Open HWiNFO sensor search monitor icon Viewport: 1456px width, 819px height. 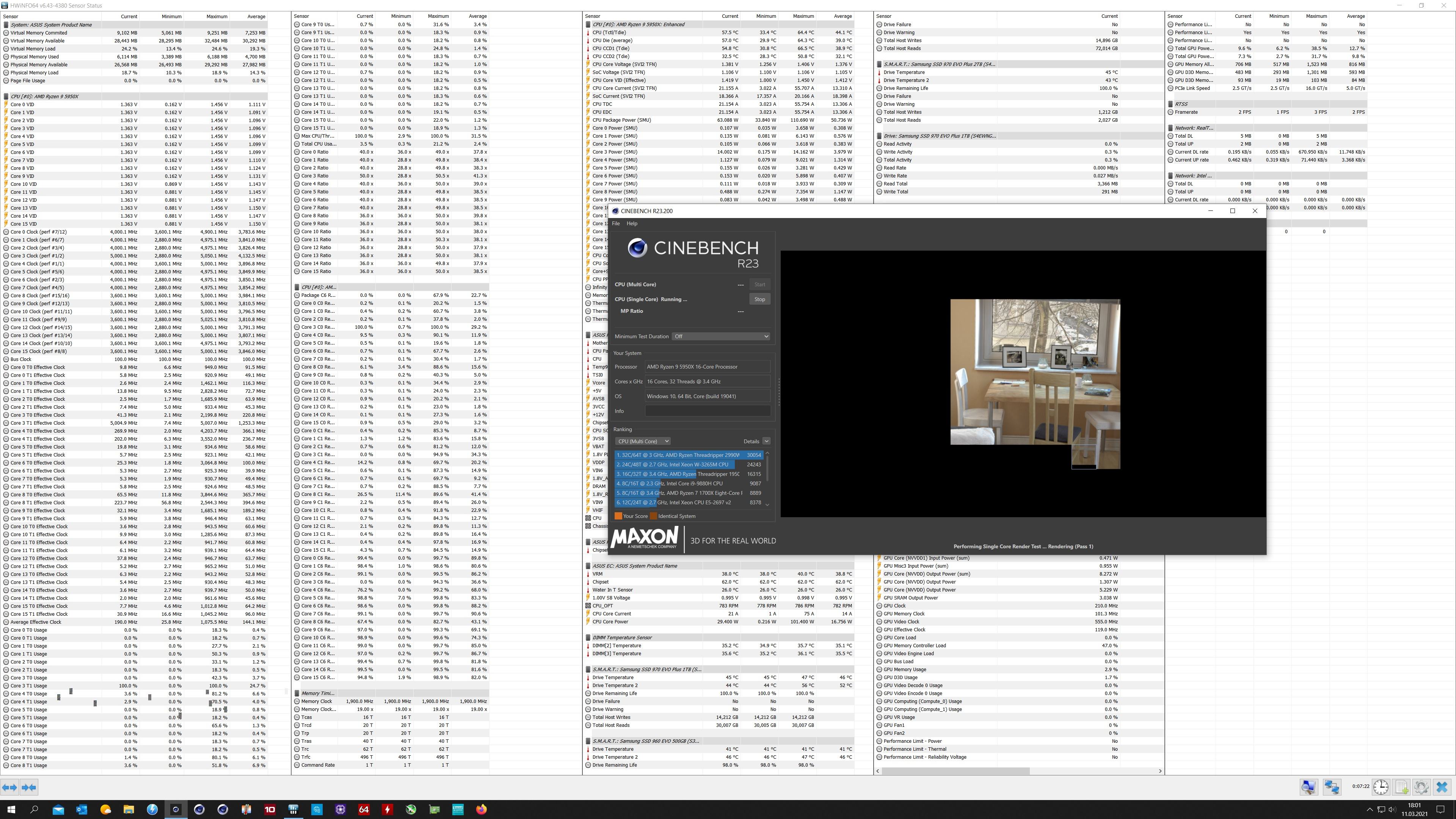(1309, 787)
